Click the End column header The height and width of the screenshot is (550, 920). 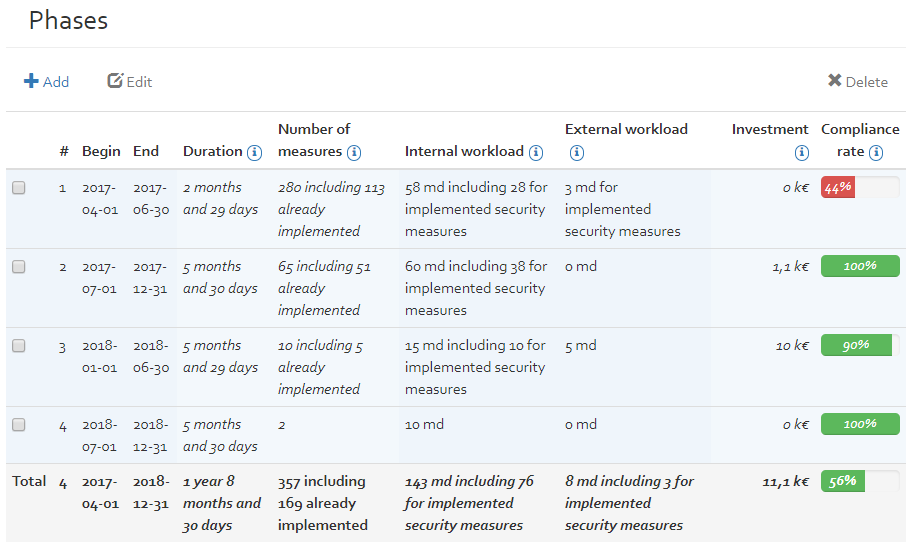(146, 151)
